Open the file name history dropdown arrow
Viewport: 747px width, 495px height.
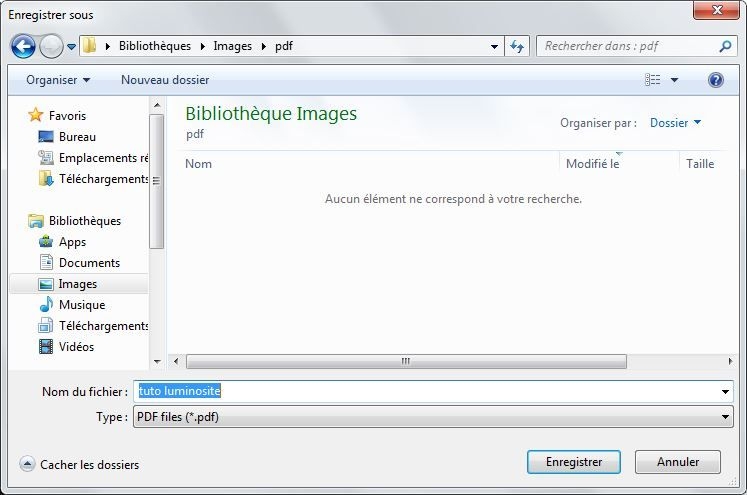pos(725,392)
